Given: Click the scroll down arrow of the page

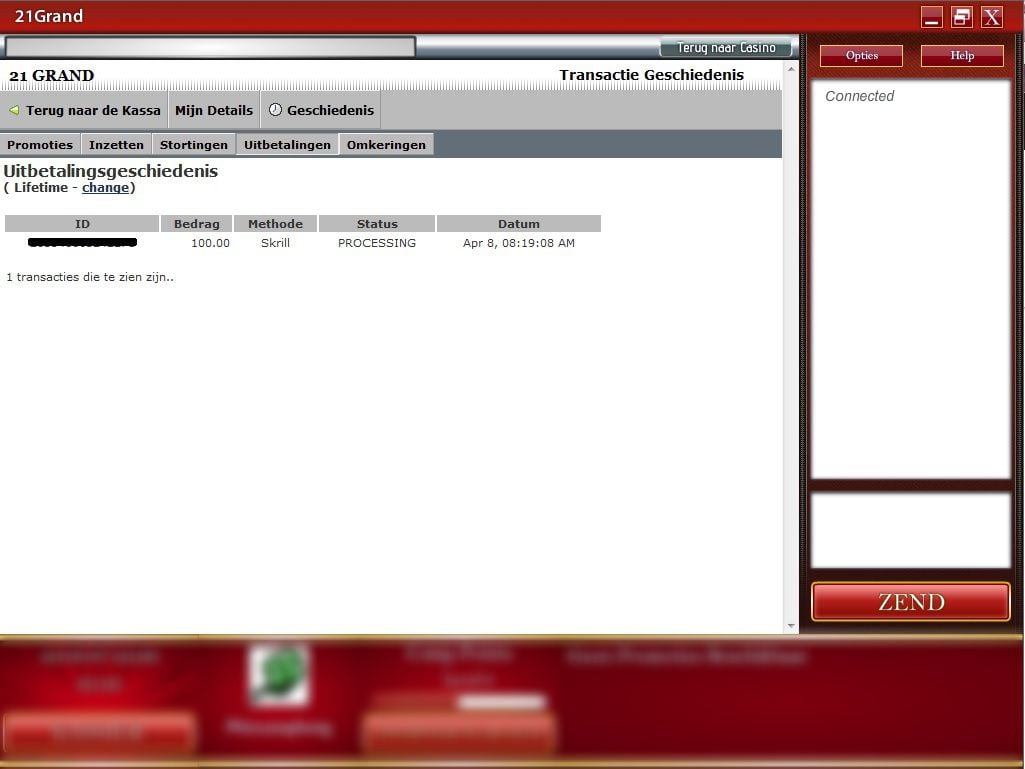Looking at the screenshot, I should [x=791, y=626].
